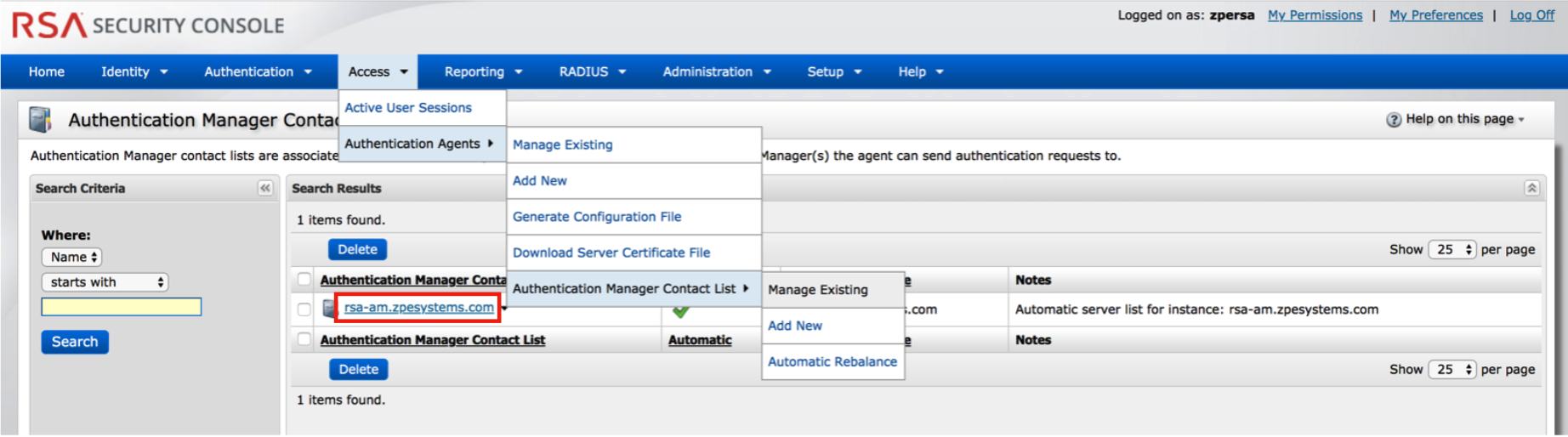Click the top Delete button
The width and height of the screenshot is (1568, 437).
click(x=357, y=249)
